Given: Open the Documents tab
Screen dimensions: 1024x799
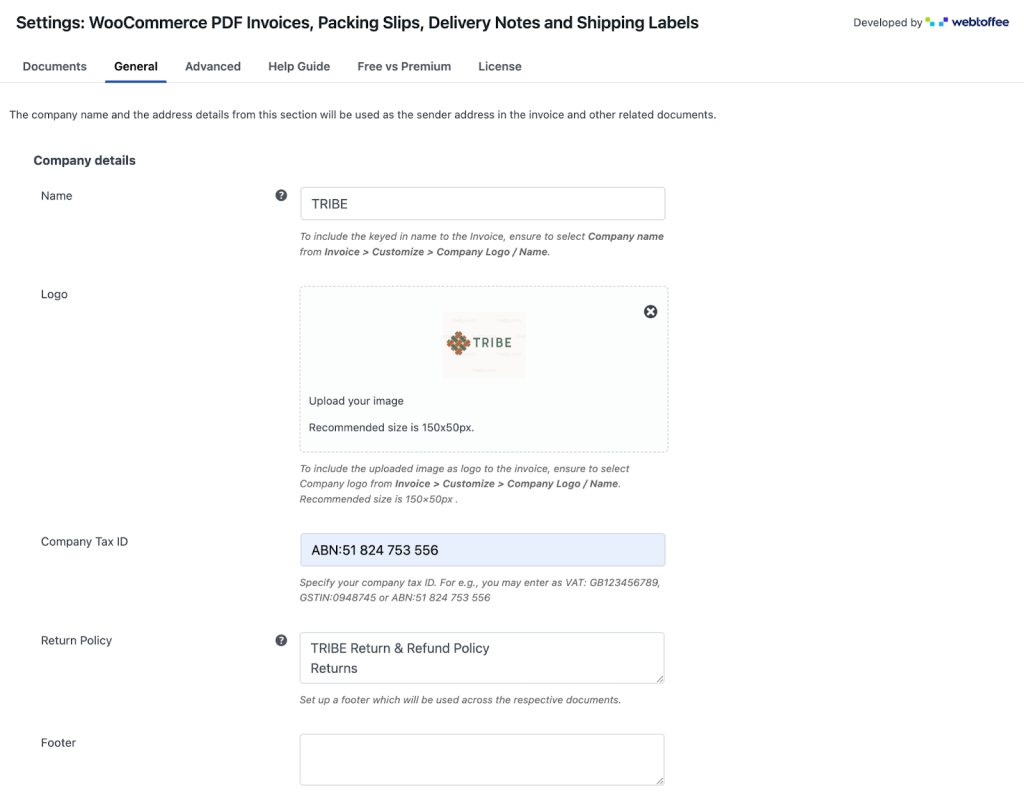Looking at the screenshot, I should [55, 66].
